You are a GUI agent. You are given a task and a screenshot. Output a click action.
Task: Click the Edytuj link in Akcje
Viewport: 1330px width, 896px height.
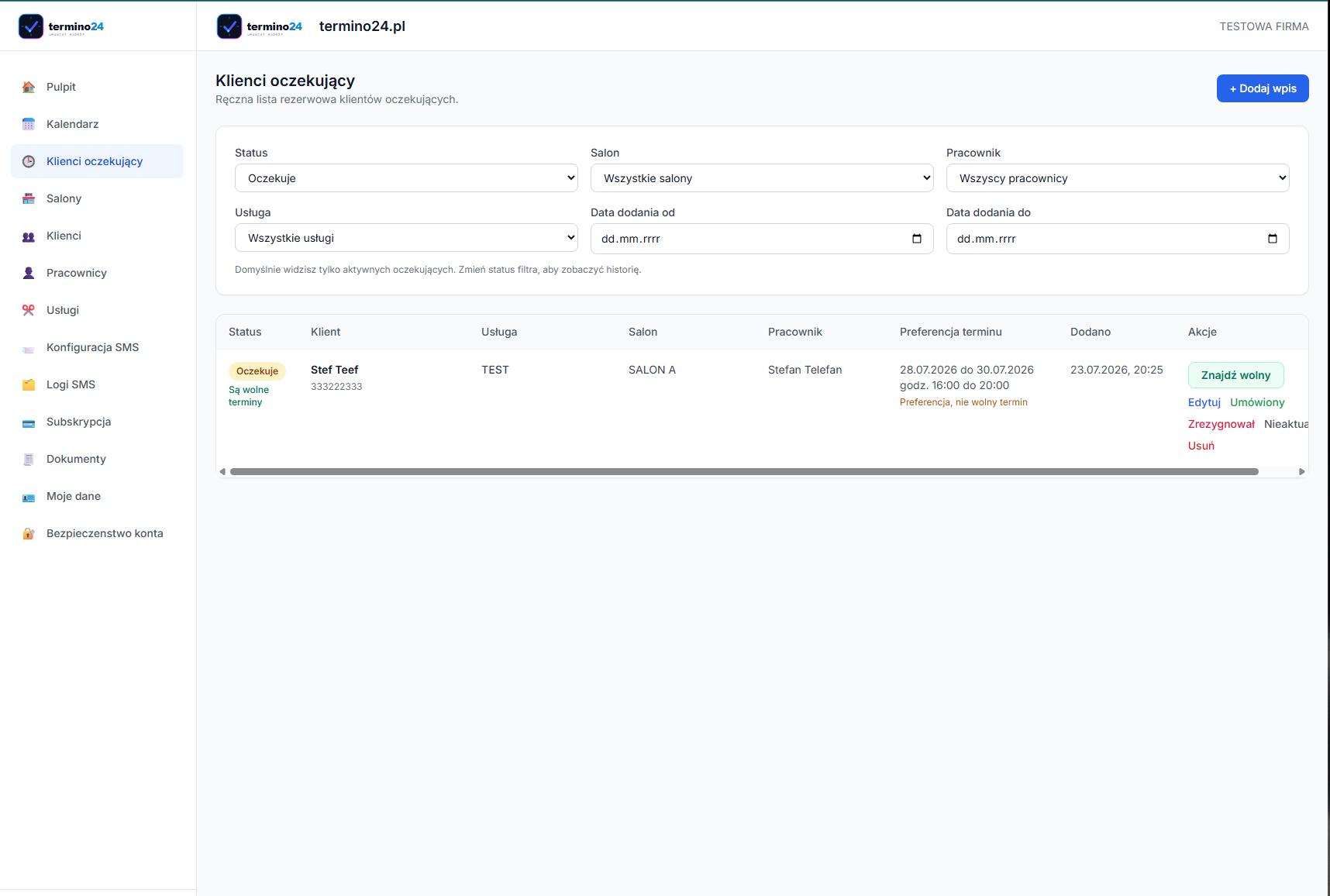click(1204, 402)
